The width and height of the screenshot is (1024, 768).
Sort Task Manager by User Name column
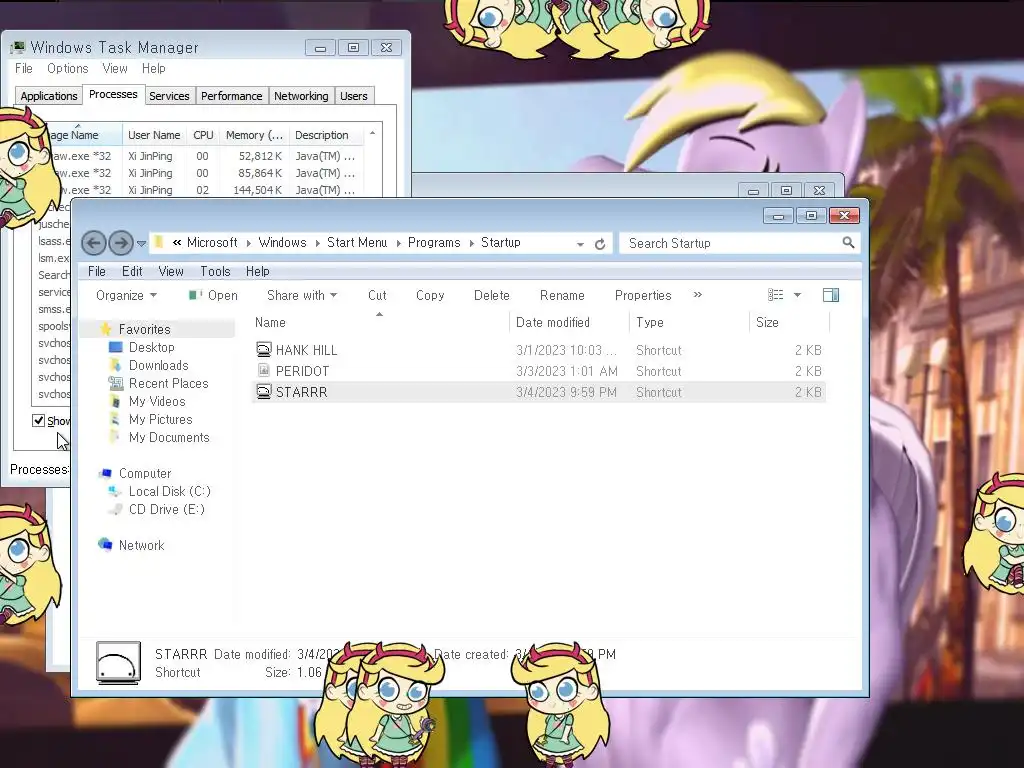(x=154, y=135)
